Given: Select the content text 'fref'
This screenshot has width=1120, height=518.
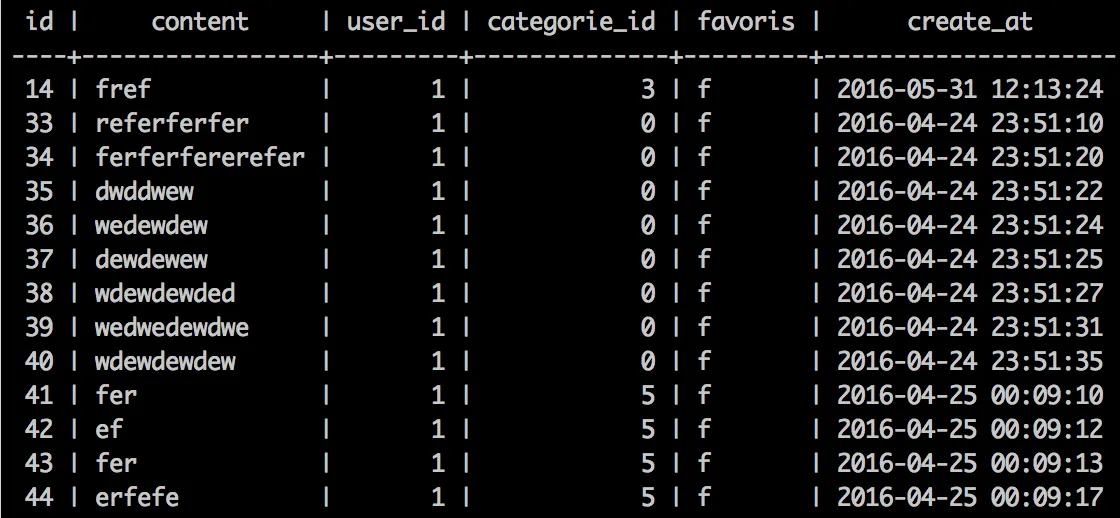Looking at the screenshot, I should (x=123, y=89).
